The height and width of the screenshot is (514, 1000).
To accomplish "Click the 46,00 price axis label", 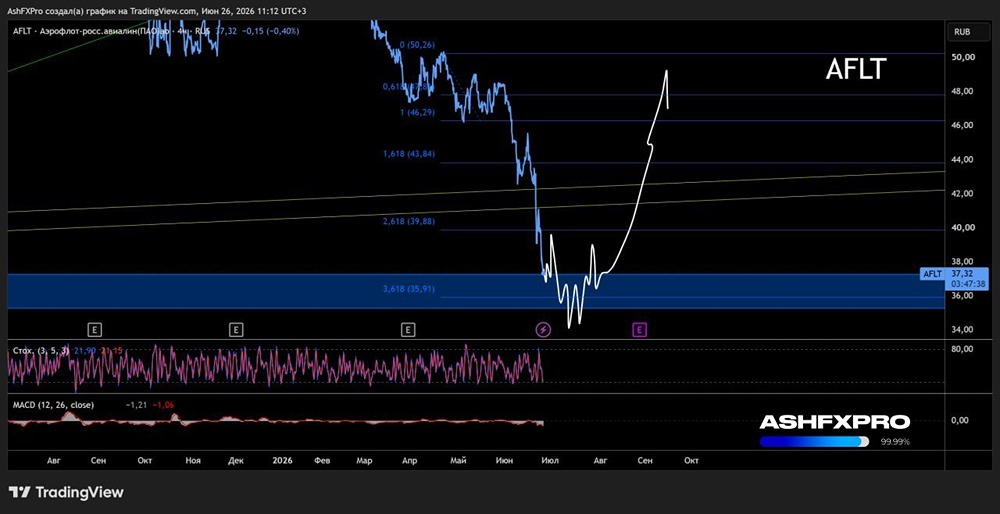I will click(x=962, y=126).
